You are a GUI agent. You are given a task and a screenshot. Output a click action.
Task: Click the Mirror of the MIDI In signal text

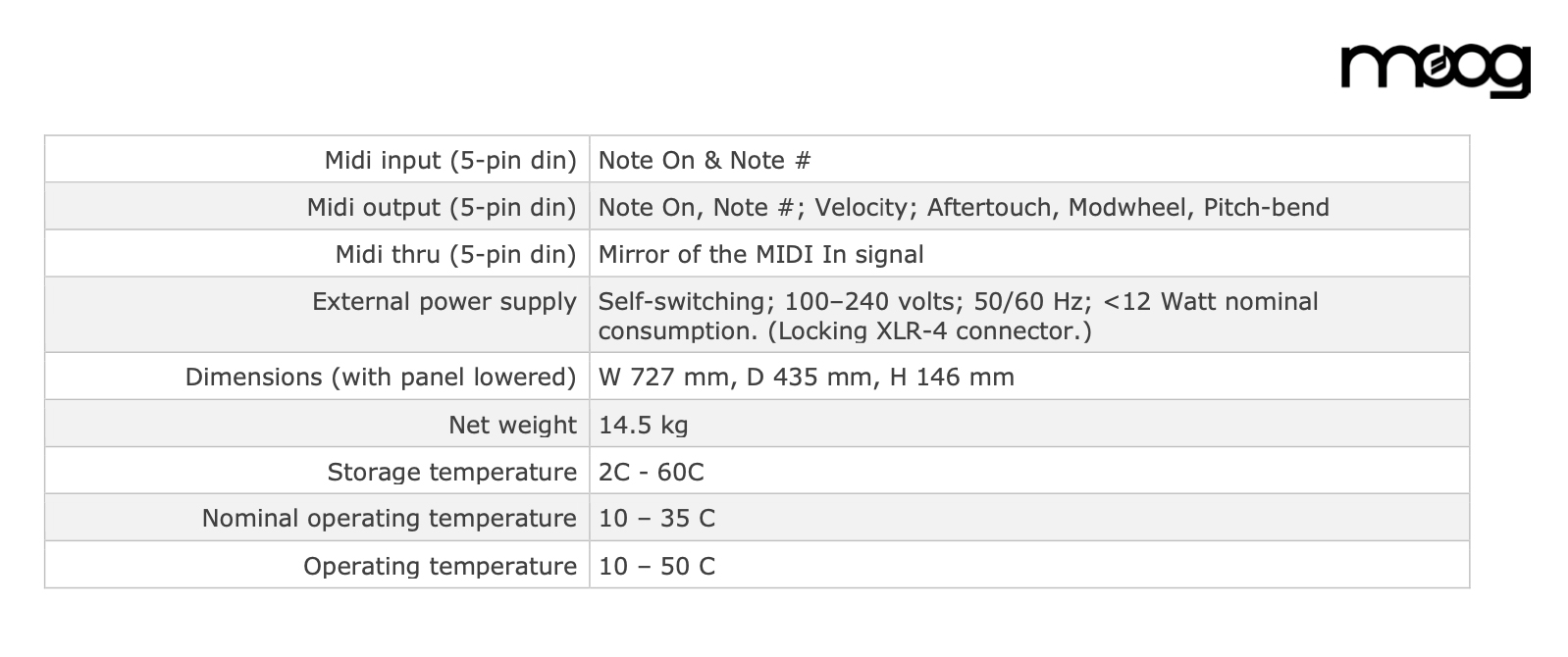pos(761,254)
